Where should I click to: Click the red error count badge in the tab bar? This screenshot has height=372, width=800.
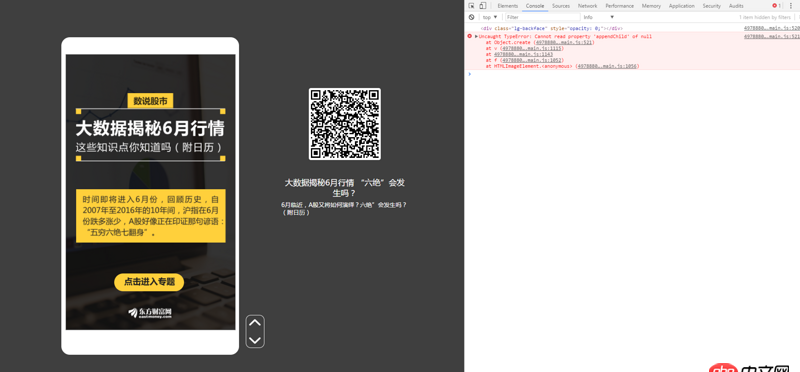click(776, 6)
